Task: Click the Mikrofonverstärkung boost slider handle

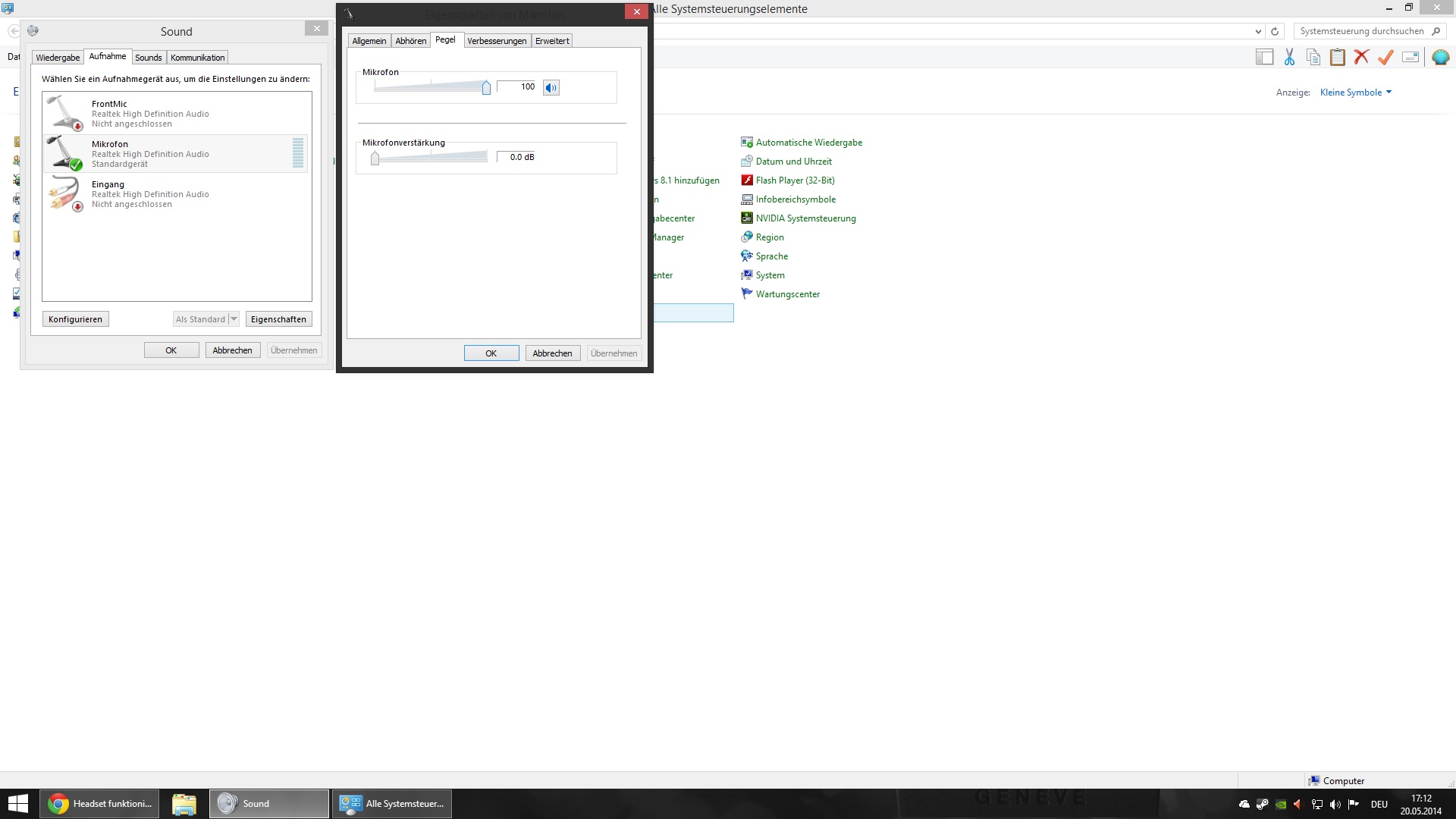Action: click(375, 158)
